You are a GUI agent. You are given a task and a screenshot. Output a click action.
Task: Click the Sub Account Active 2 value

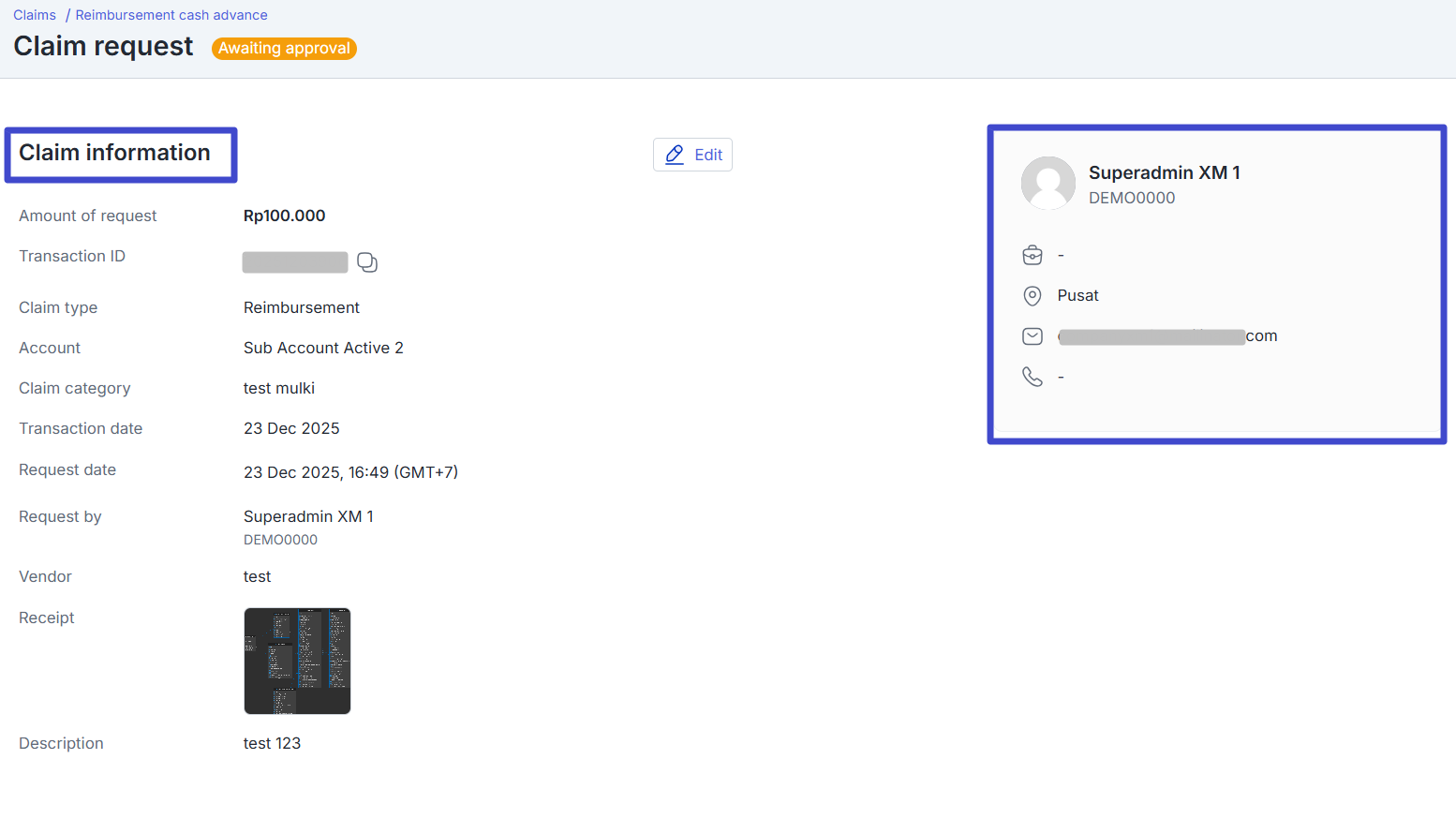pyautogui.click(x=323, y=348)
